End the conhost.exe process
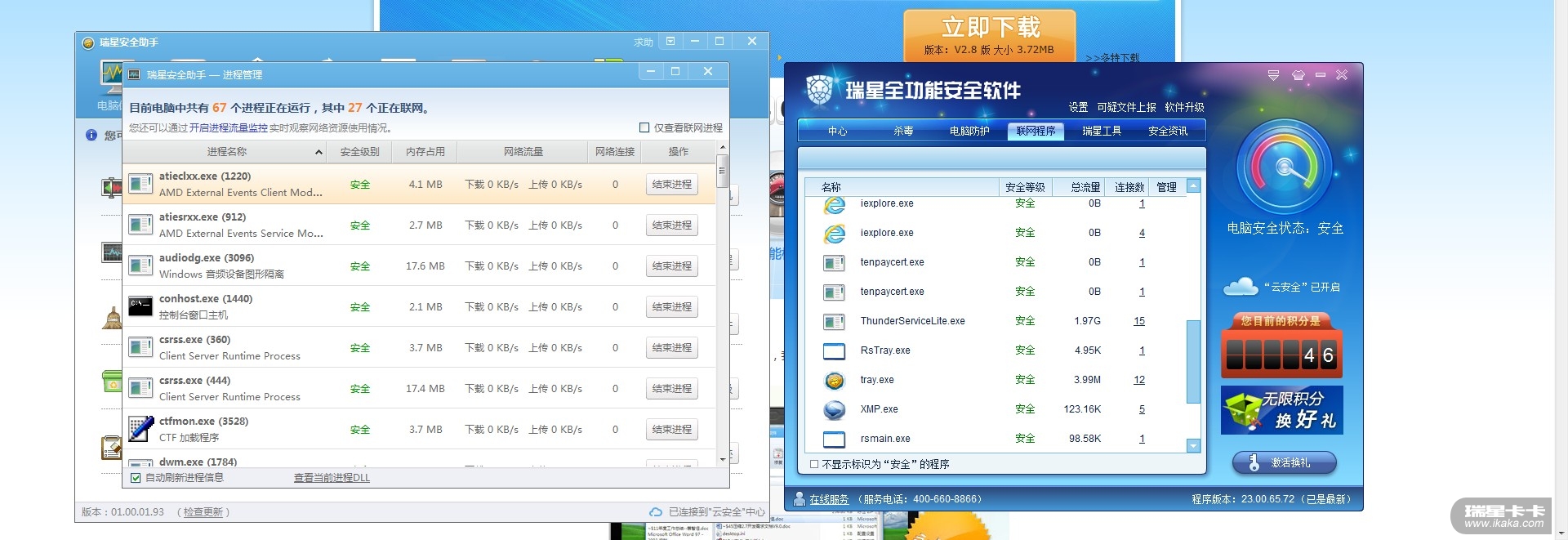 click(x=672, y=307)
